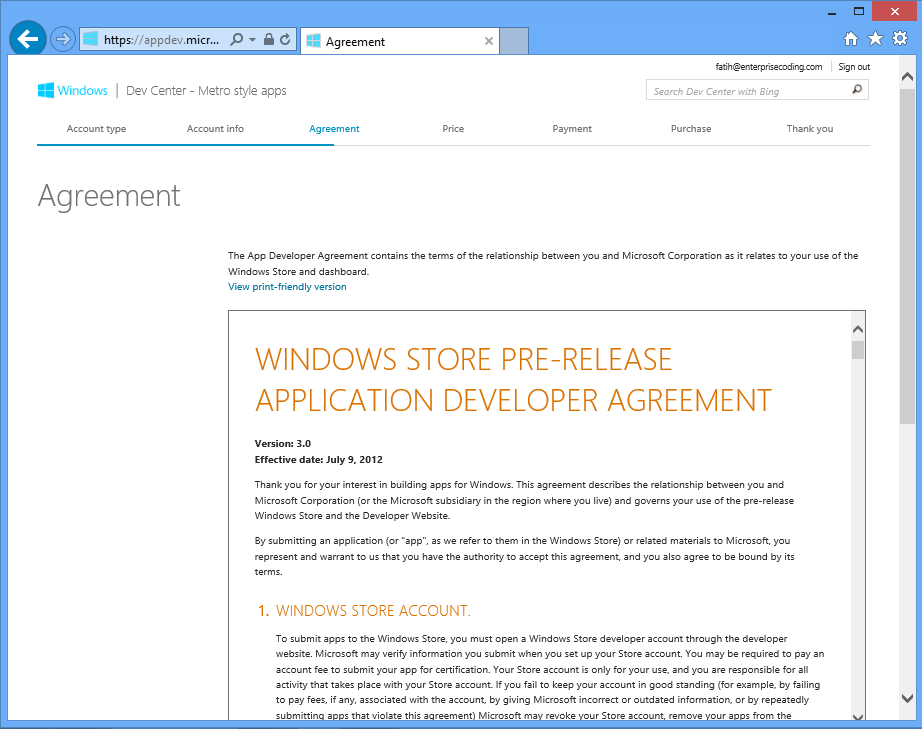Open a new blank browser tab
Viewport: 922px width, 729px height.
click(x=514, y=41)
